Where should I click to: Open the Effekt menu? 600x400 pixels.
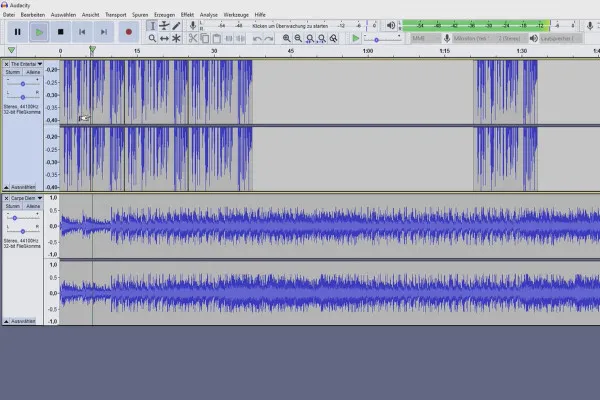(187, 15)
